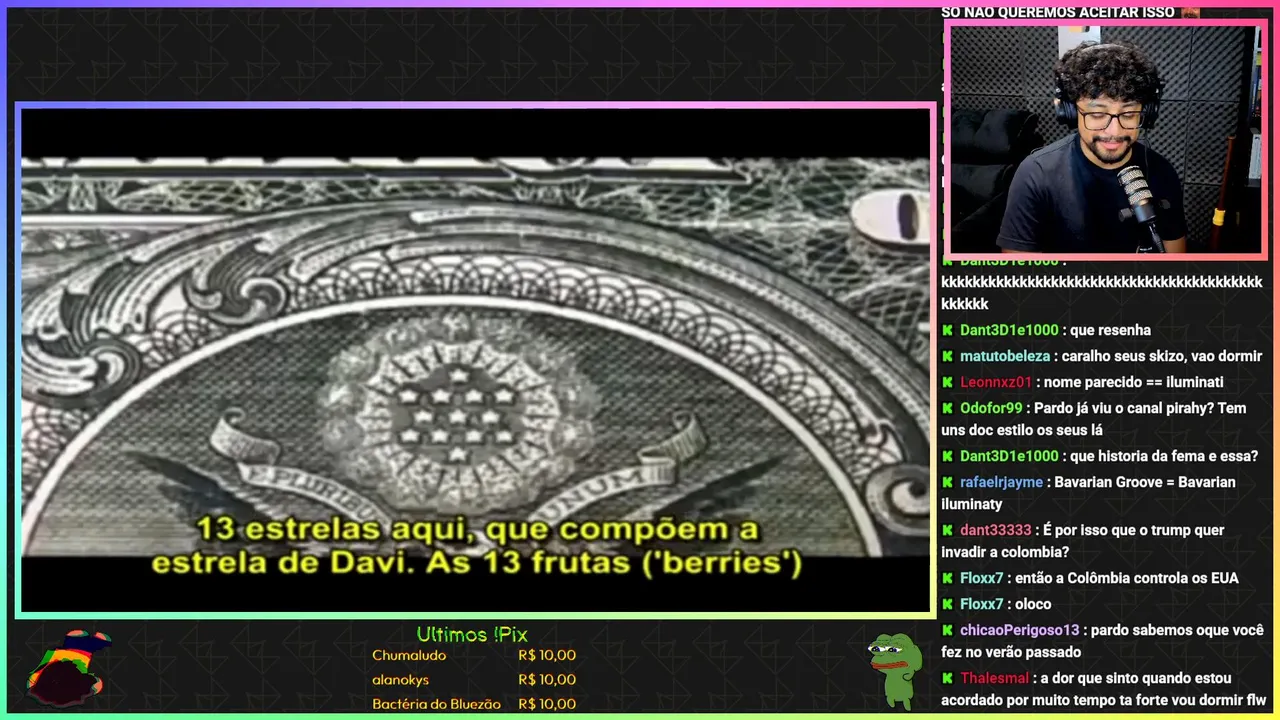The image size is (1280, 720).
Task: Click Thalesmal's message 'a dor que sinto'
Action: pyautogui.click(x=1103, y=689)
